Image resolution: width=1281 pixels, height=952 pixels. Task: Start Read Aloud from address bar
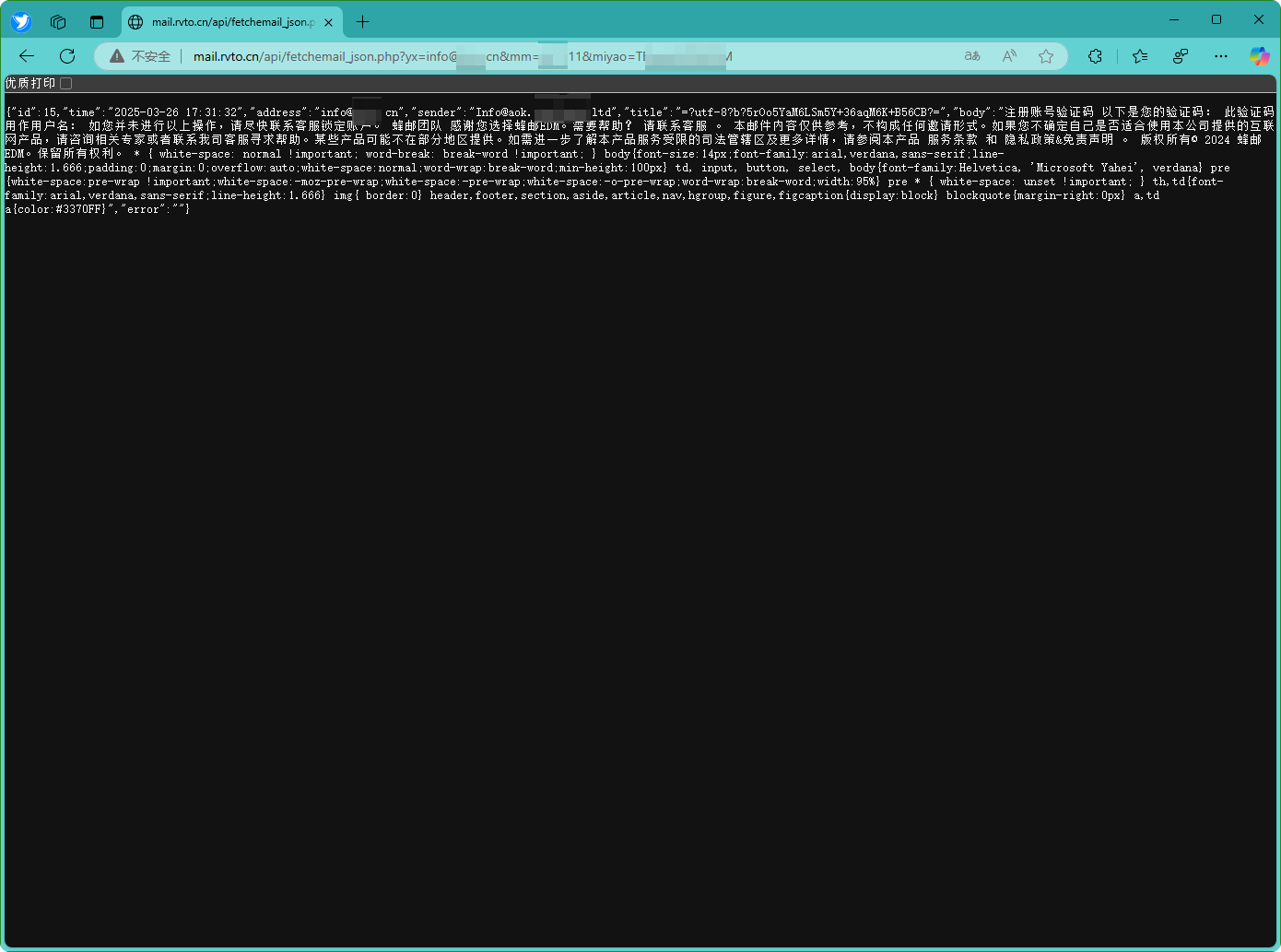click(x=1009, y=56)
